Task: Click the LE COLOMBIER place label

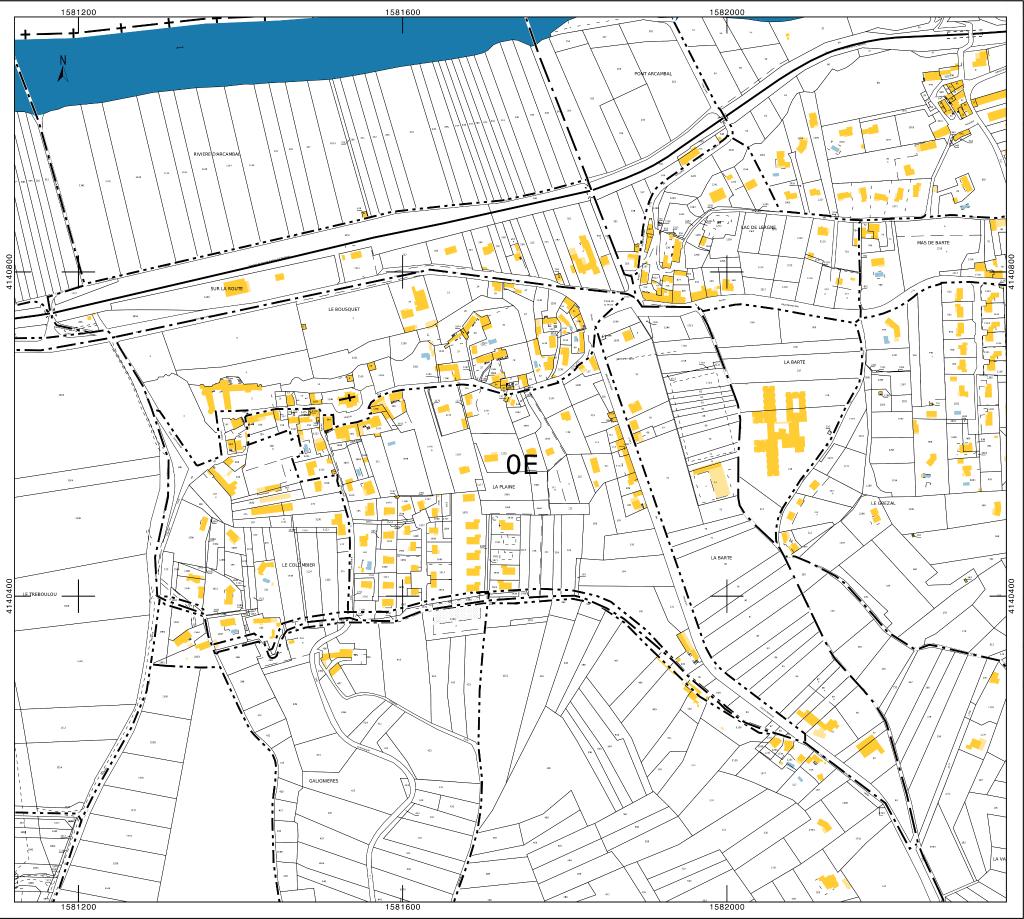Action: tap(298, 565)
